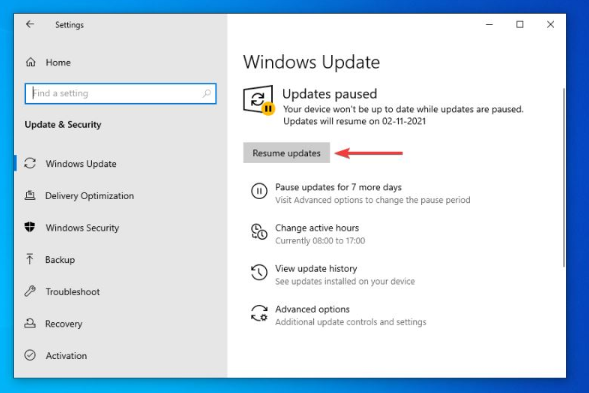Open Change active hours
This screenshot has width=589, height=393.
coord(317,228)
